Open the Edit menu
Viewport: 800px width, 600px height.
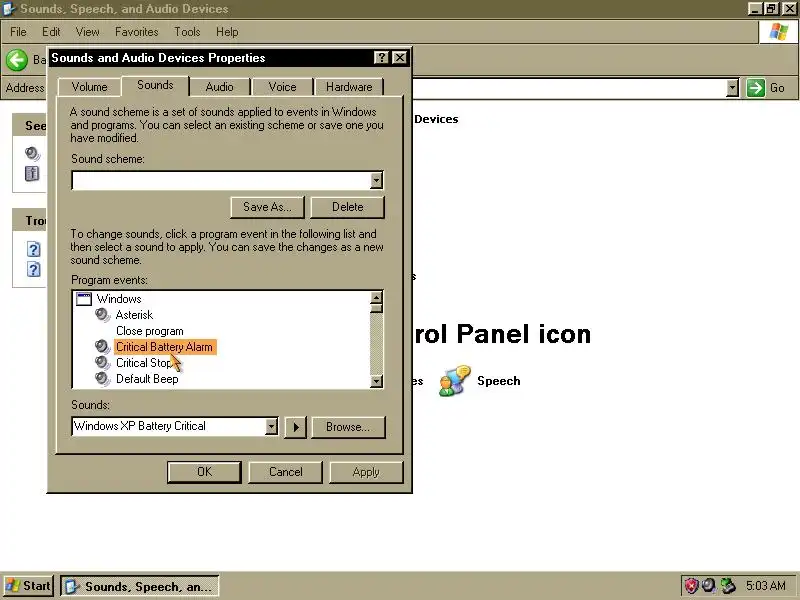pyautogui.click(x=51, y=32)
